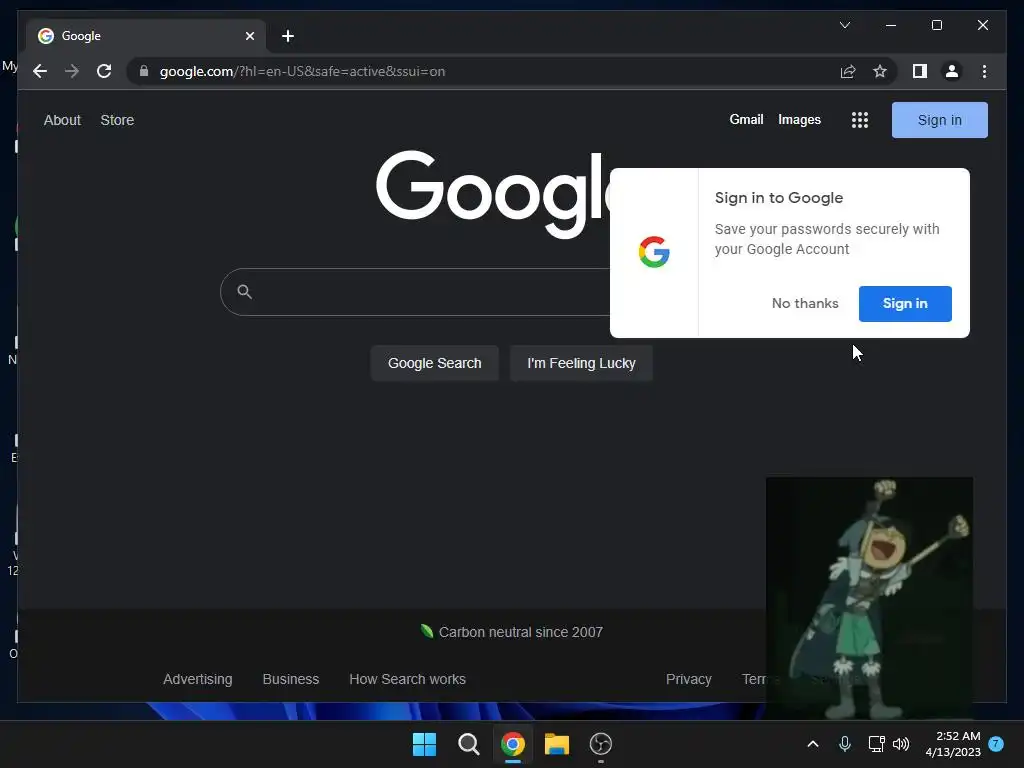The height and width of the screenshot is (768, 1024).
Task: Open the Advertising footer link
Action: coord(197,679)
